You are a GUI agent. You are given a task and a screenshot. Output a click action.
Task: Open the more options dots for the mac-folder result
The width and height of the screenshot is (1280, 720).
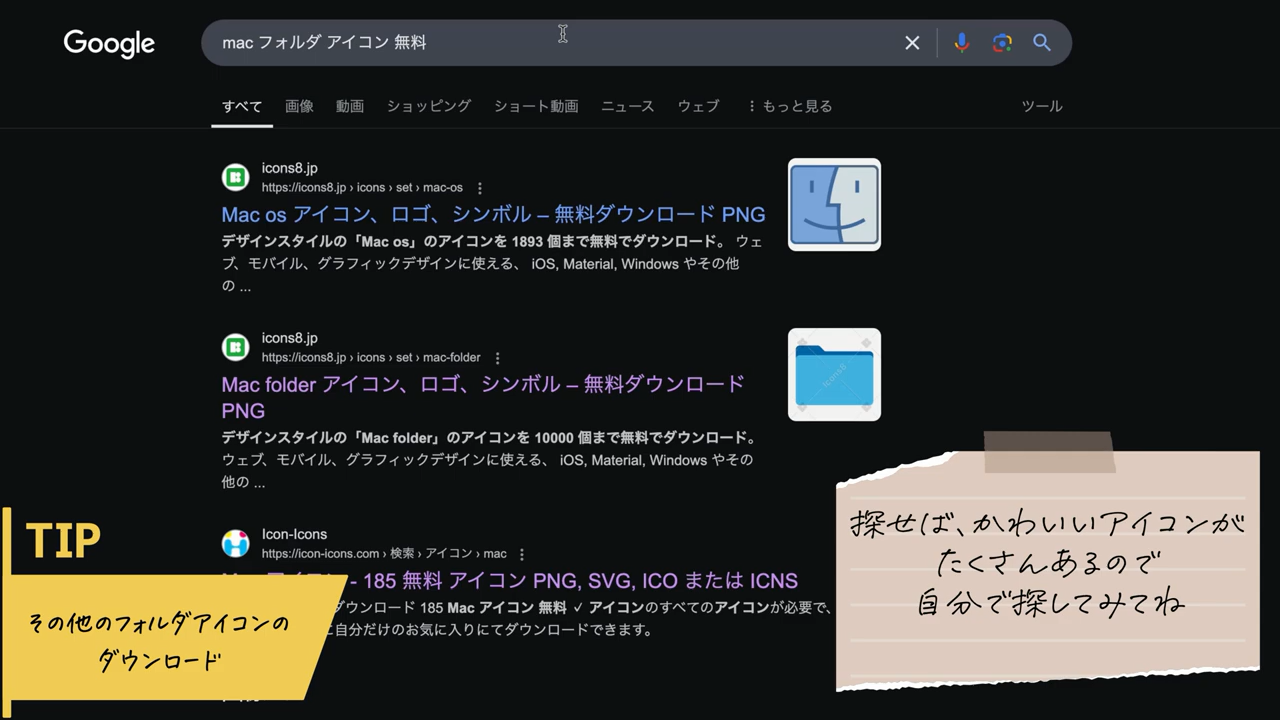point(498,358)
